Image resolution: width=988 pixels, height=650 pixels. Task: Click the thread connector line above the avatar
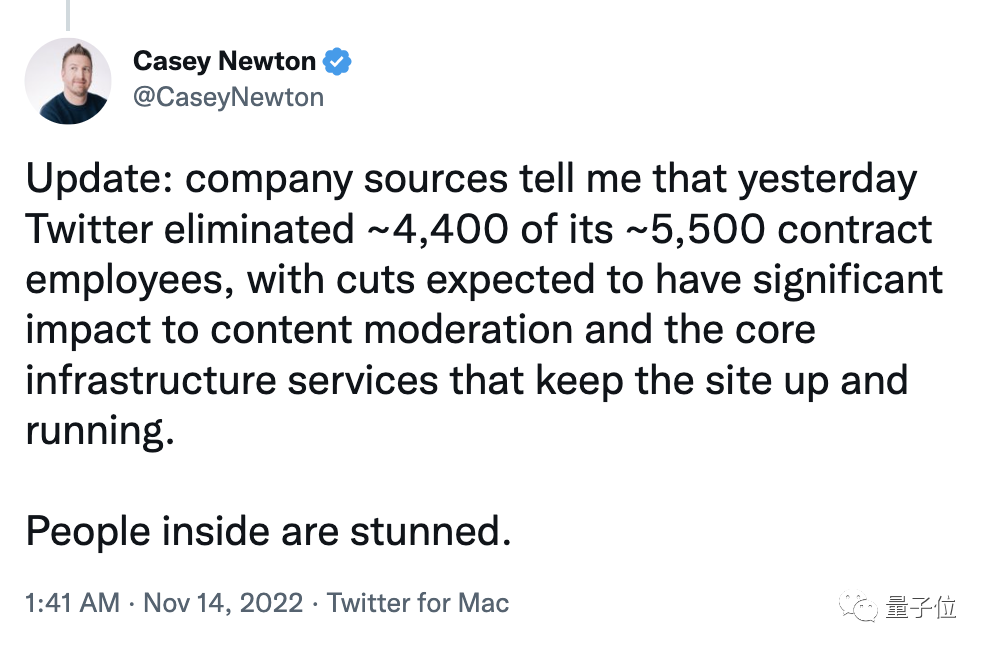tap(67, 14)
